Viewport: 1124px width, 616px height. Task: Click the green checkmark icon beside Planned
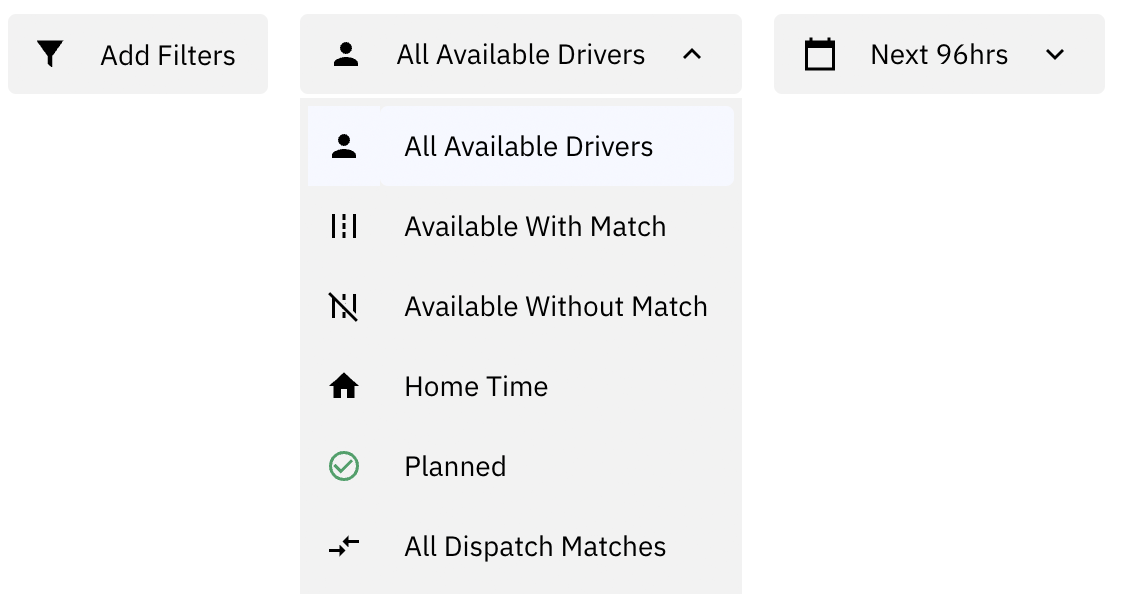[344, 466]
